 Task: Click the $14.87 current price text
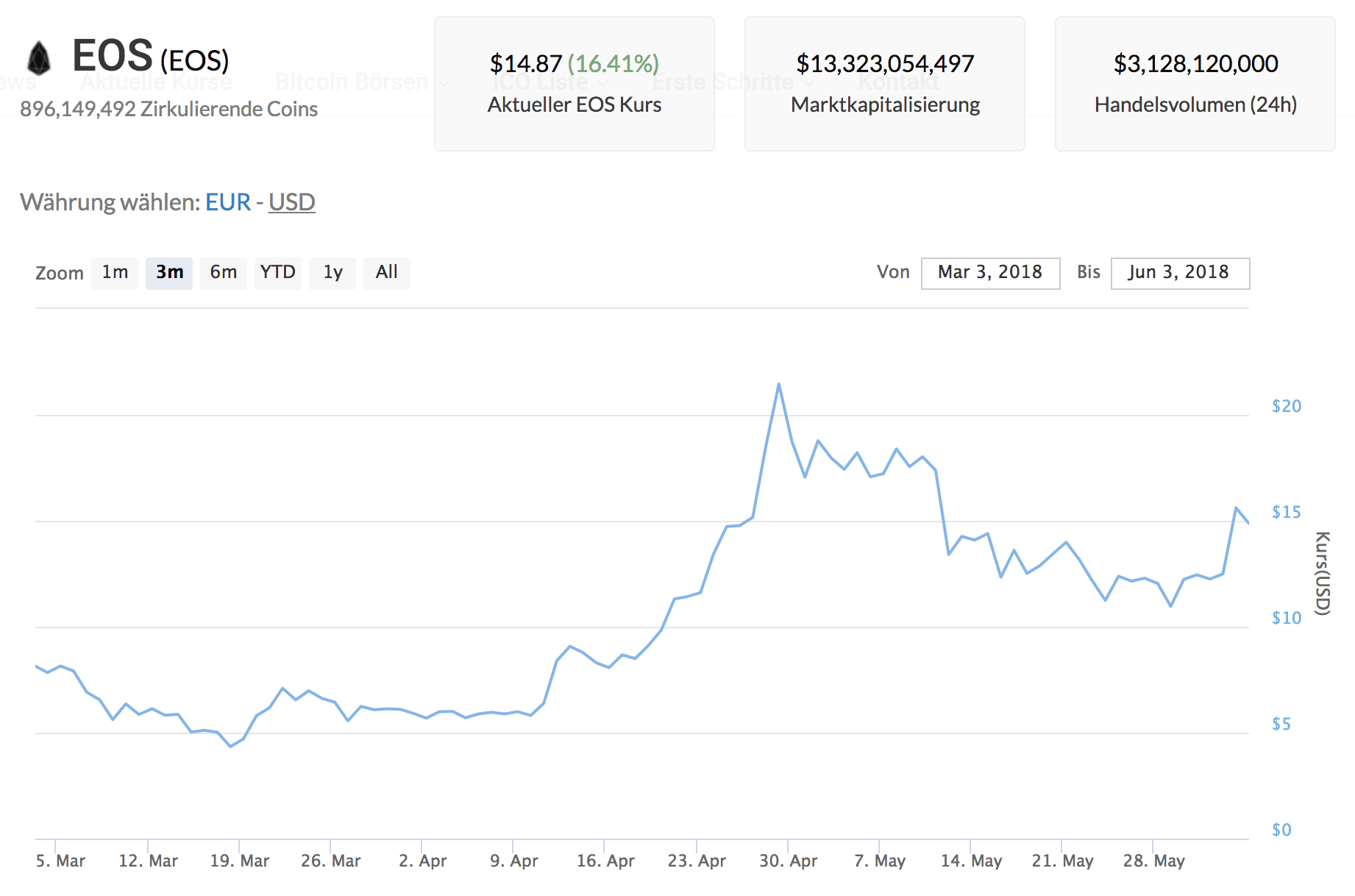526,64
